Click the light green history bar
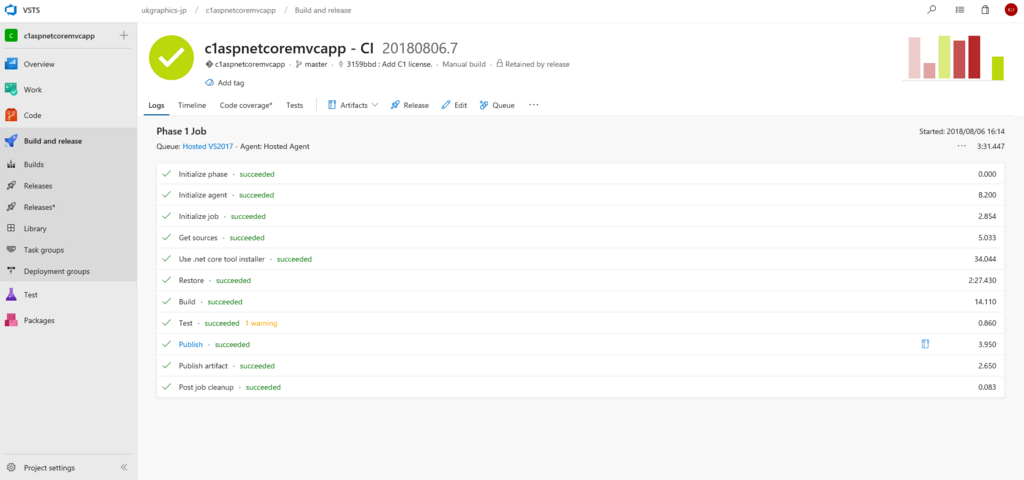Screen dimensions: 1024x480 click(944, 57)
